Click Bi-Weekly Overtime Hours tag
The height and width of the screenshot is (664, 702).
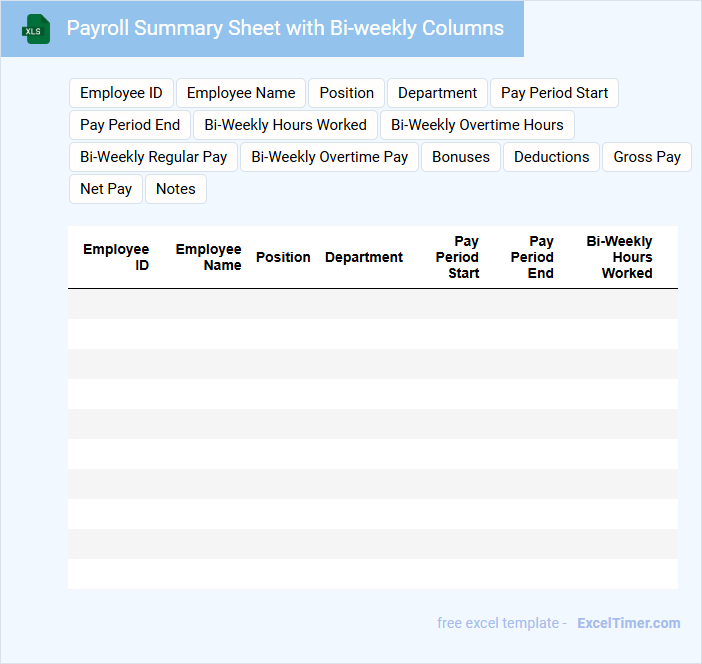pyautogui.click(x=477, y=125)
